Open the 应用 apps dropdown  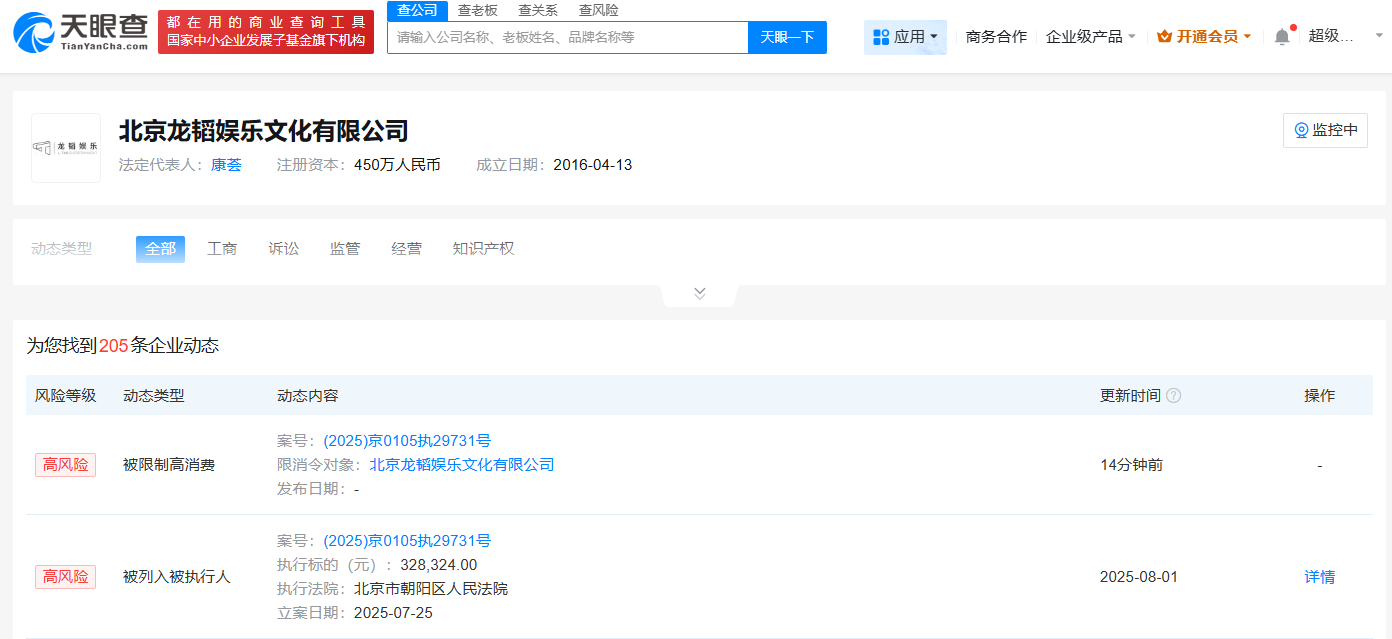click(x=905, y=37)
